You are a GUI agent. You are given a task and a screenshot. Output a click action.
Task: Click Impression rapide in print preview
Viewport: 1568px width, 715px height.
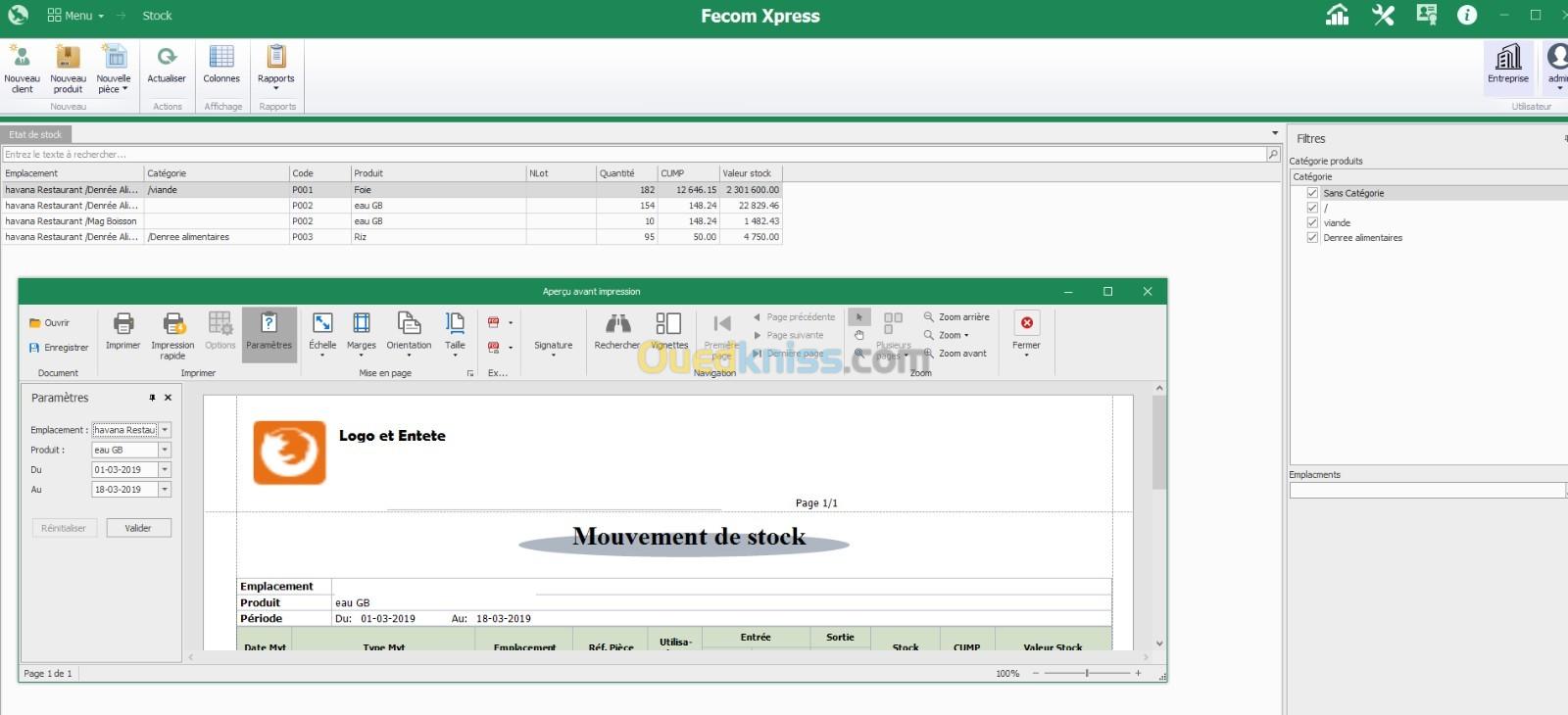coord(173,334)
